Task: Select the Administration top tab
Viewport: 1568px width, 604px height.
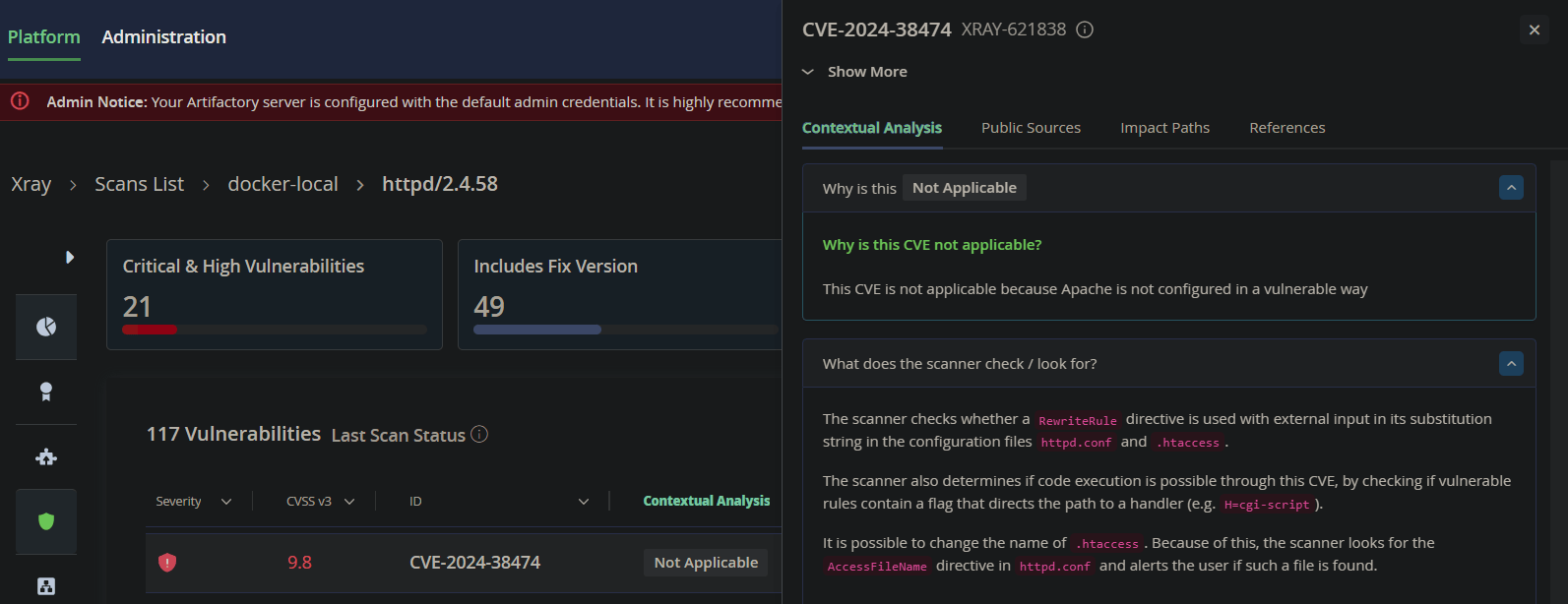Action: (163, 36)
